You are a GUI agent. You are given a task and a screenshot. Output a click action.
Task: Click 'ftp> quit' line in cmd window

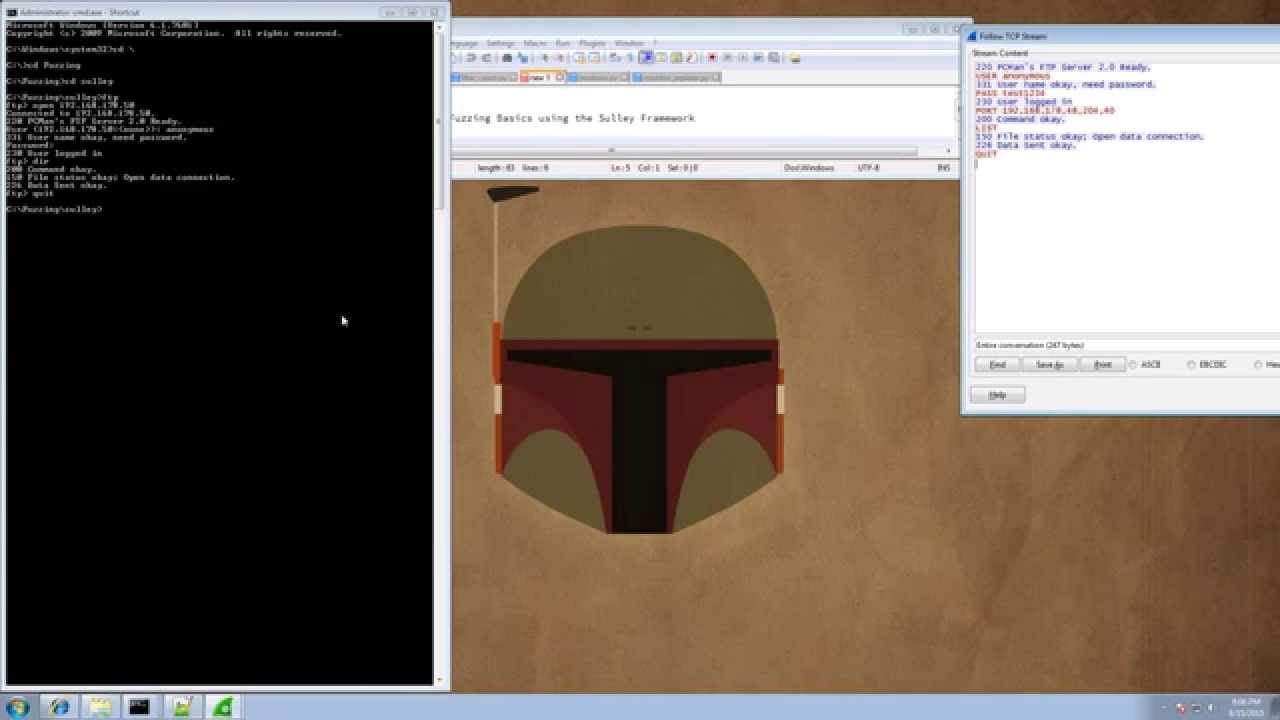[30, 193]
